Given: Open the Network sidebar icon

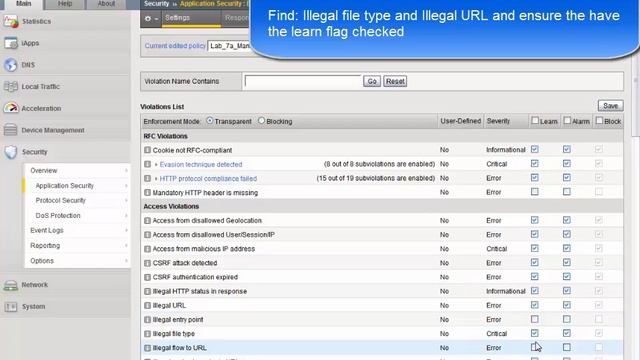Looking at the screenshot, I should coord(11,284).
